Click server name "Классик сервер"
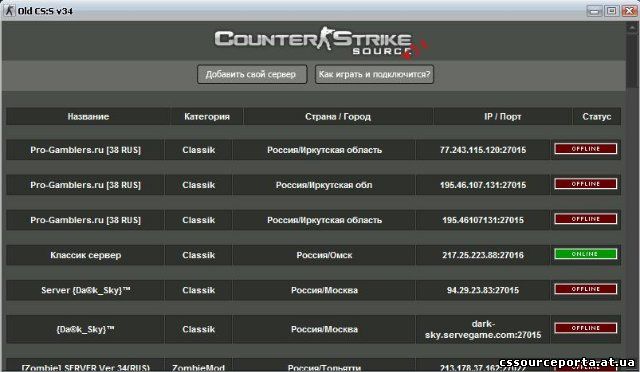 tap(86, 255)
